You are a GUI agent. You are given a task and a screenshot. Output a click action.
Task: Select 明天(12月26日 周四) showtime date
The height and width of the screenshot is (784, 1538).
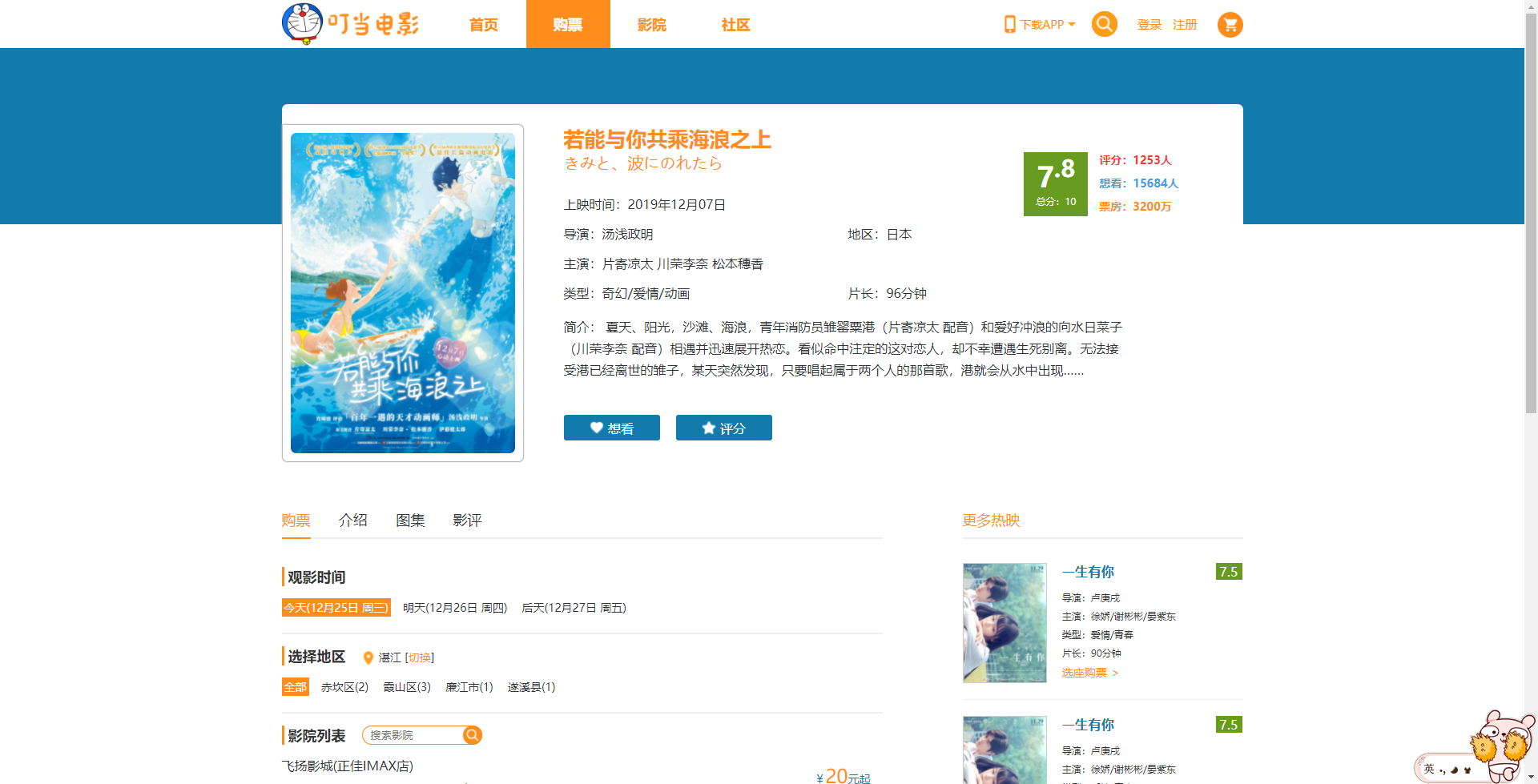455,608
